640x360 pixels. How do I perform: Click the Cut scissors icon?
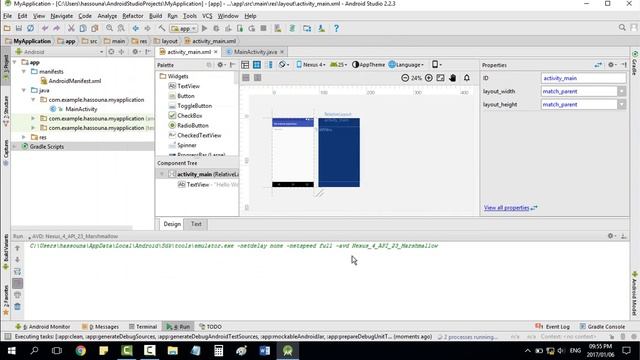coord(71,28)
